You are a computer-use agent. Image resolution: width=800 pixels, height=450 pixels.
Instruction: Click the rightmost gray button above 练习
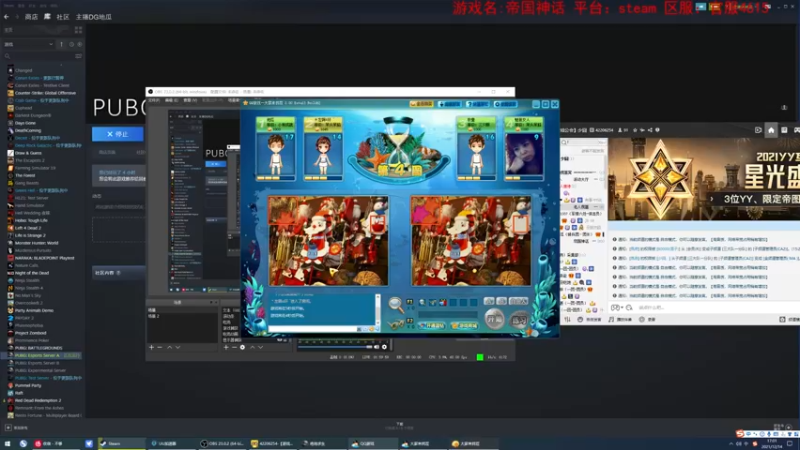[x=518, y=301]
